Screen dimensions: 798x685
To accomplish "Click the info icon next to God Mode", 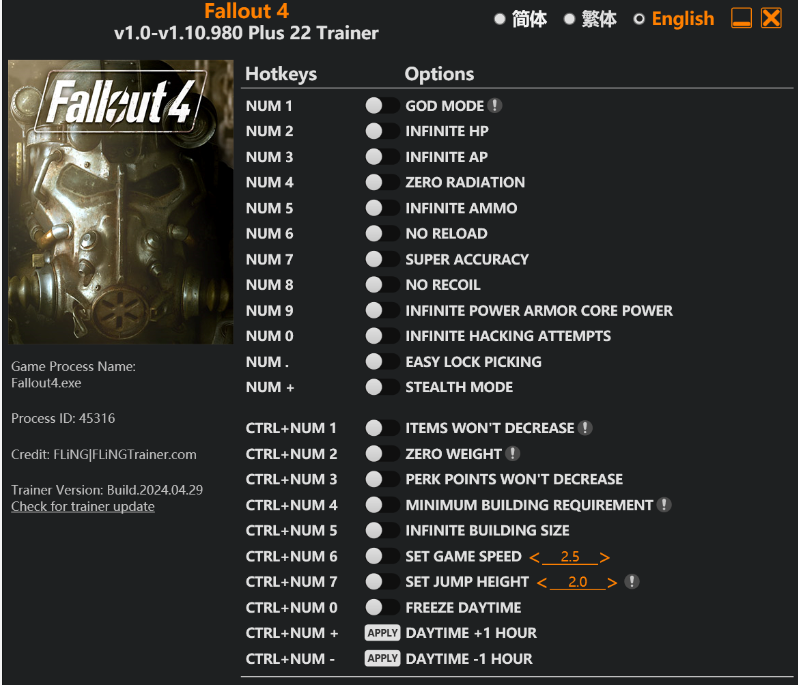I will click(494, 106).
